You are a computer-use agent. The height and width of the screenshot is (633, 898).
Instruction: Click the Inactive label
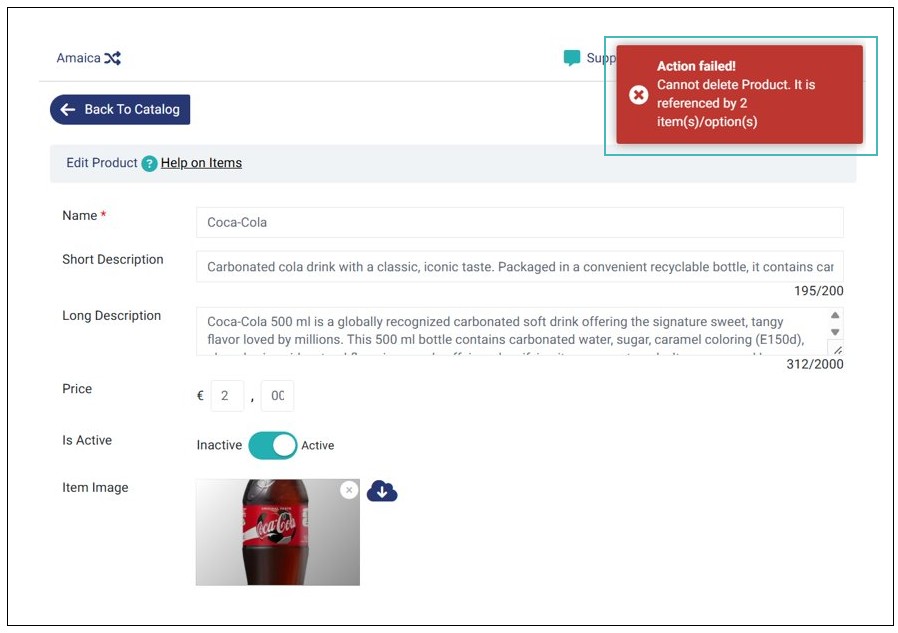(219, 445)
